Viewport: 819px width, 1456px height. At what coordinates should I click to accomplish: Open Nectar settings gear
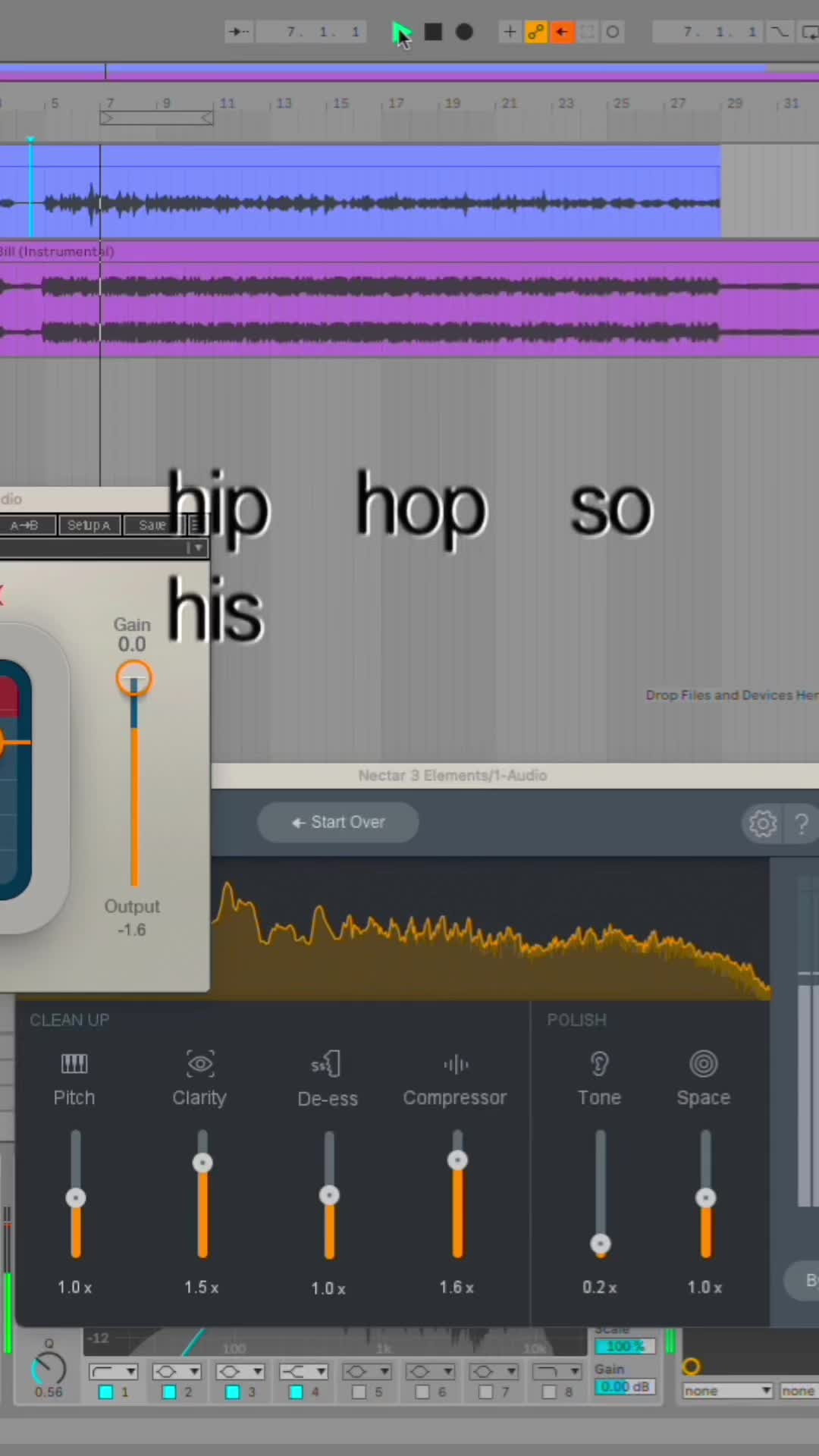763,824
